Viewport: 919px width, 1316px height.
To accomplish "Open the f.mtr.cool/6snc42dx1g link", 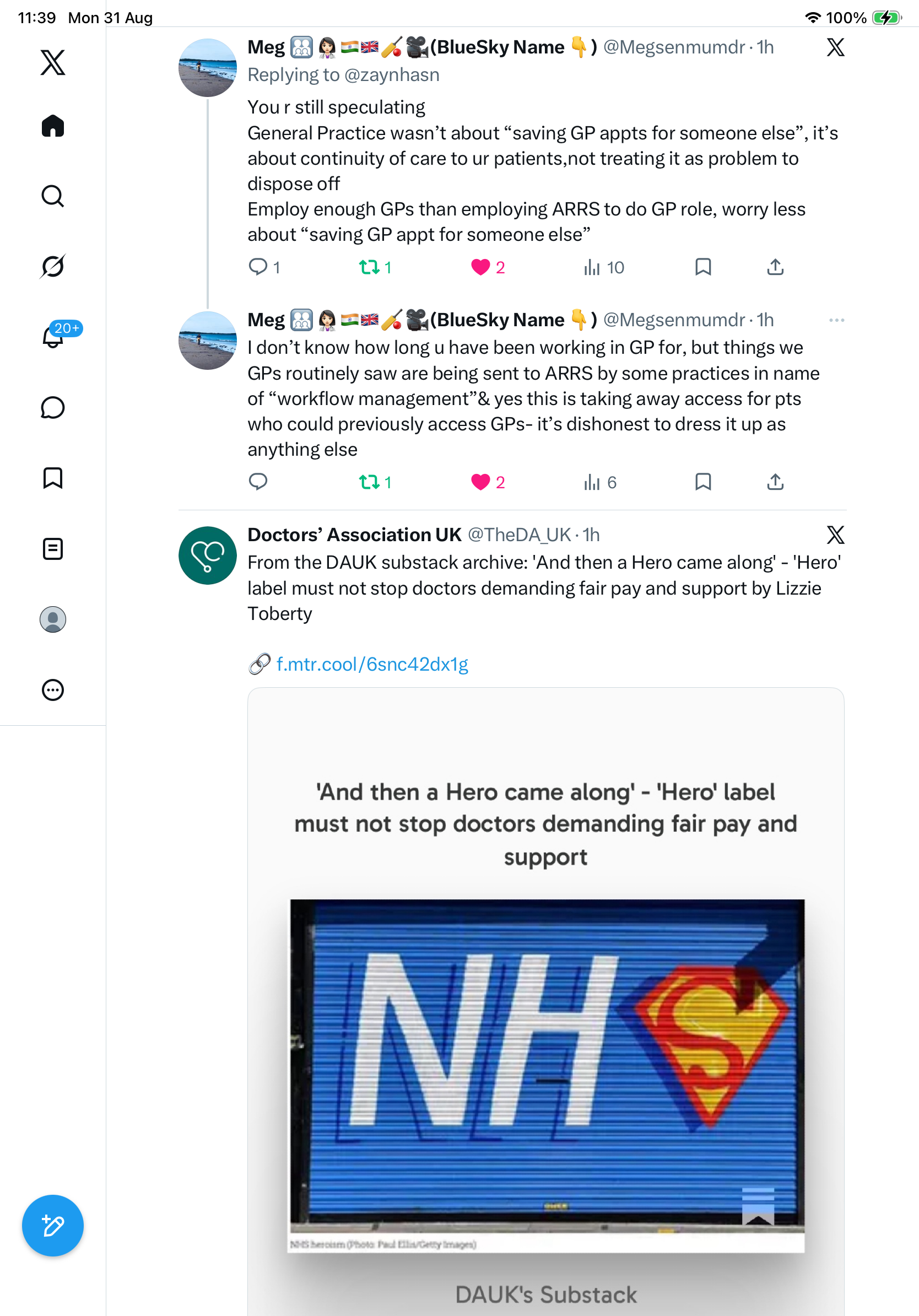I will pos(372,664).
